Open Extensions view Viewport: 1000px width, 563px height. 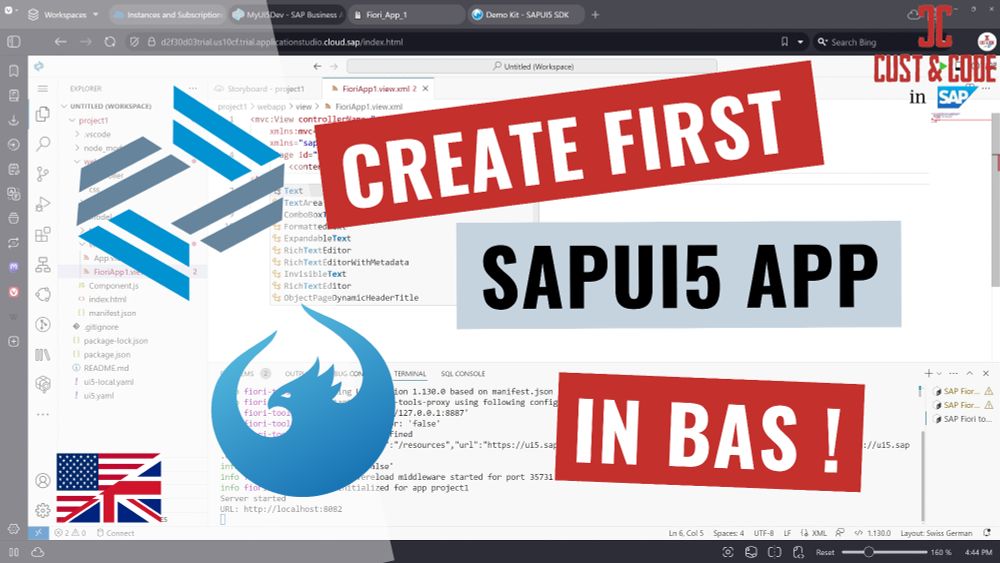click(43, 234)
